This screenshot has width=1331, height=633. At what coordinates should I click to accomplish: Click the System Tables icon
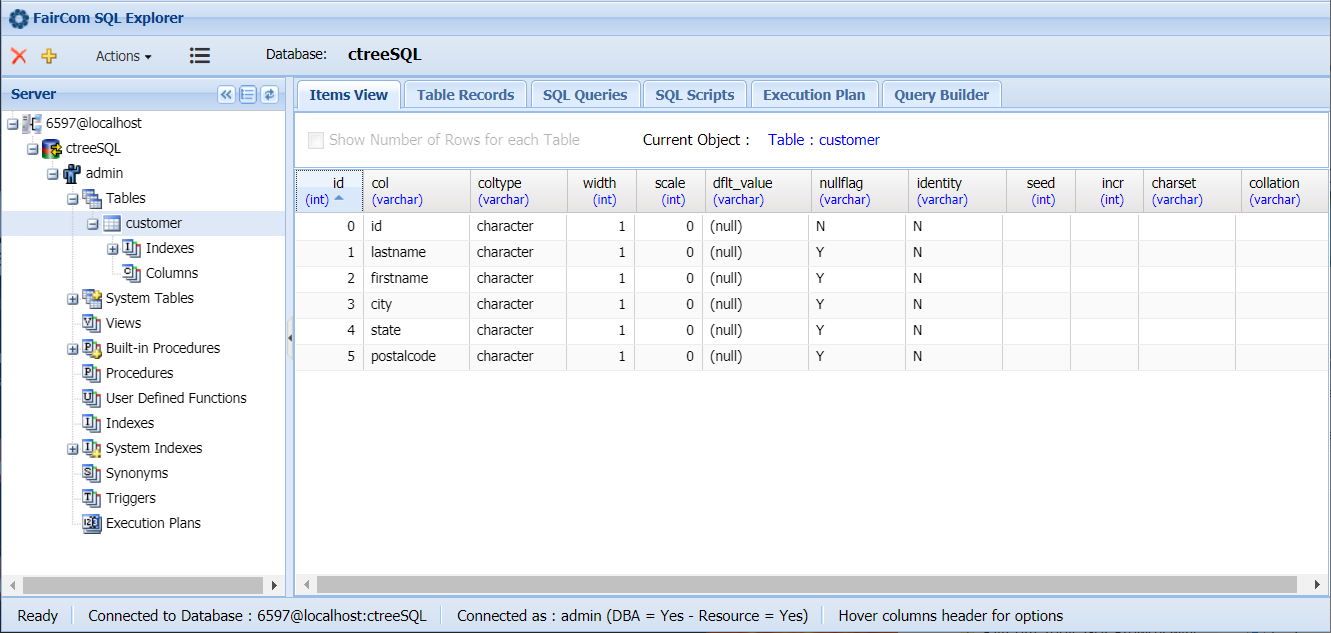point(92,298)
